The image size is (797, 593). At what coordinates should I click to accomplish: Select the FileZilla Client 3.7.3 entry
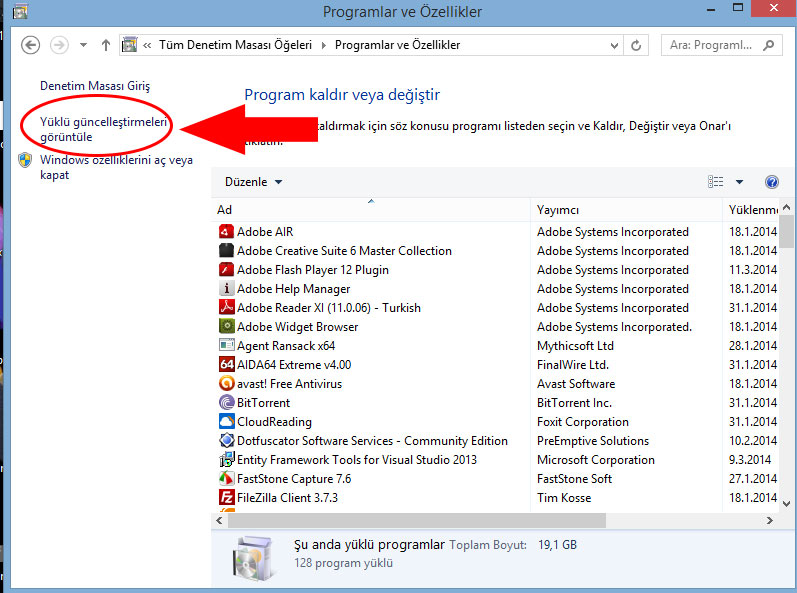287,498
